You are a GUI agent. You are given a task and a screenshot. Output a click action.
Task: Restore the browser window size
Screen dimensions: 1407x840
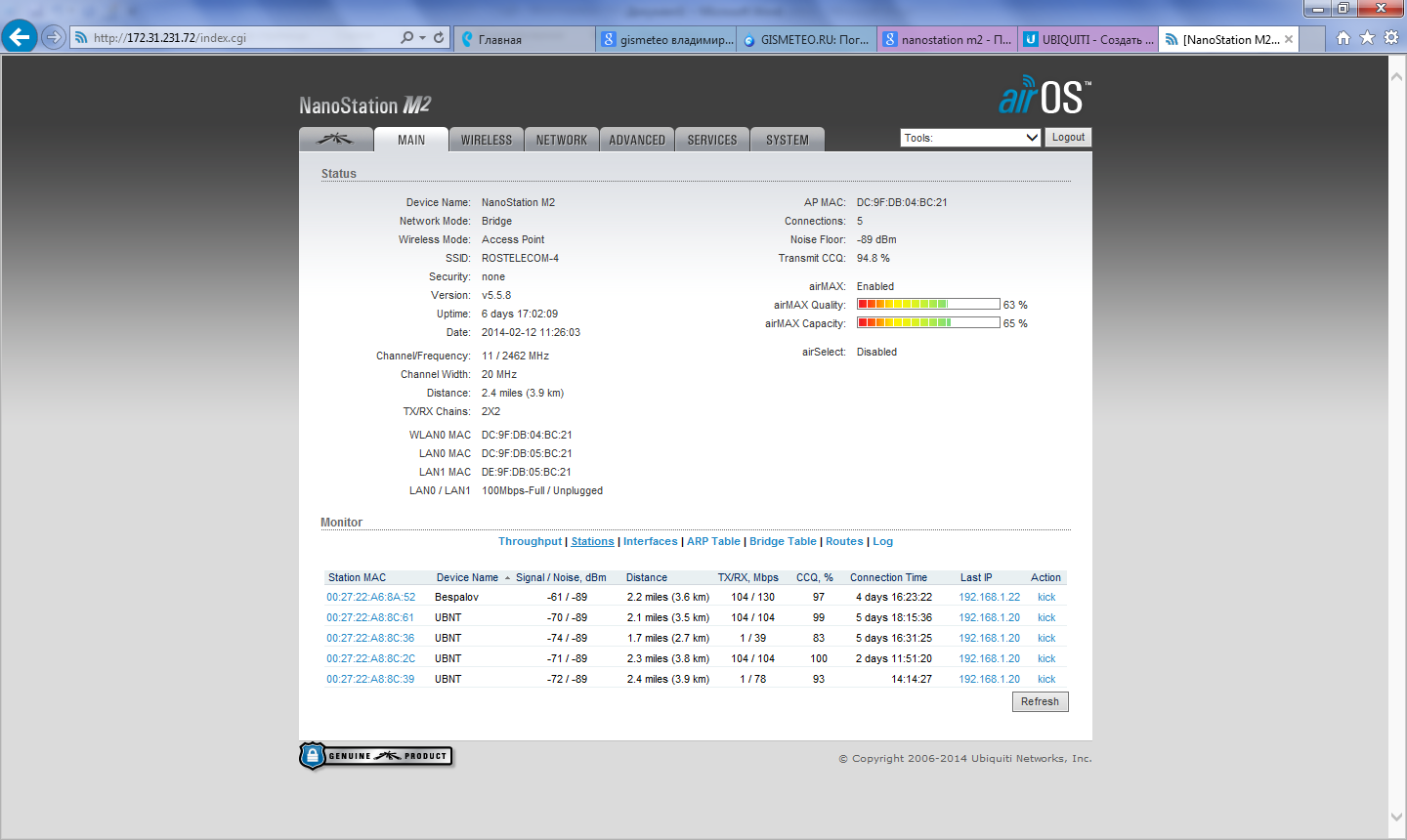(x=1343, y=8)
